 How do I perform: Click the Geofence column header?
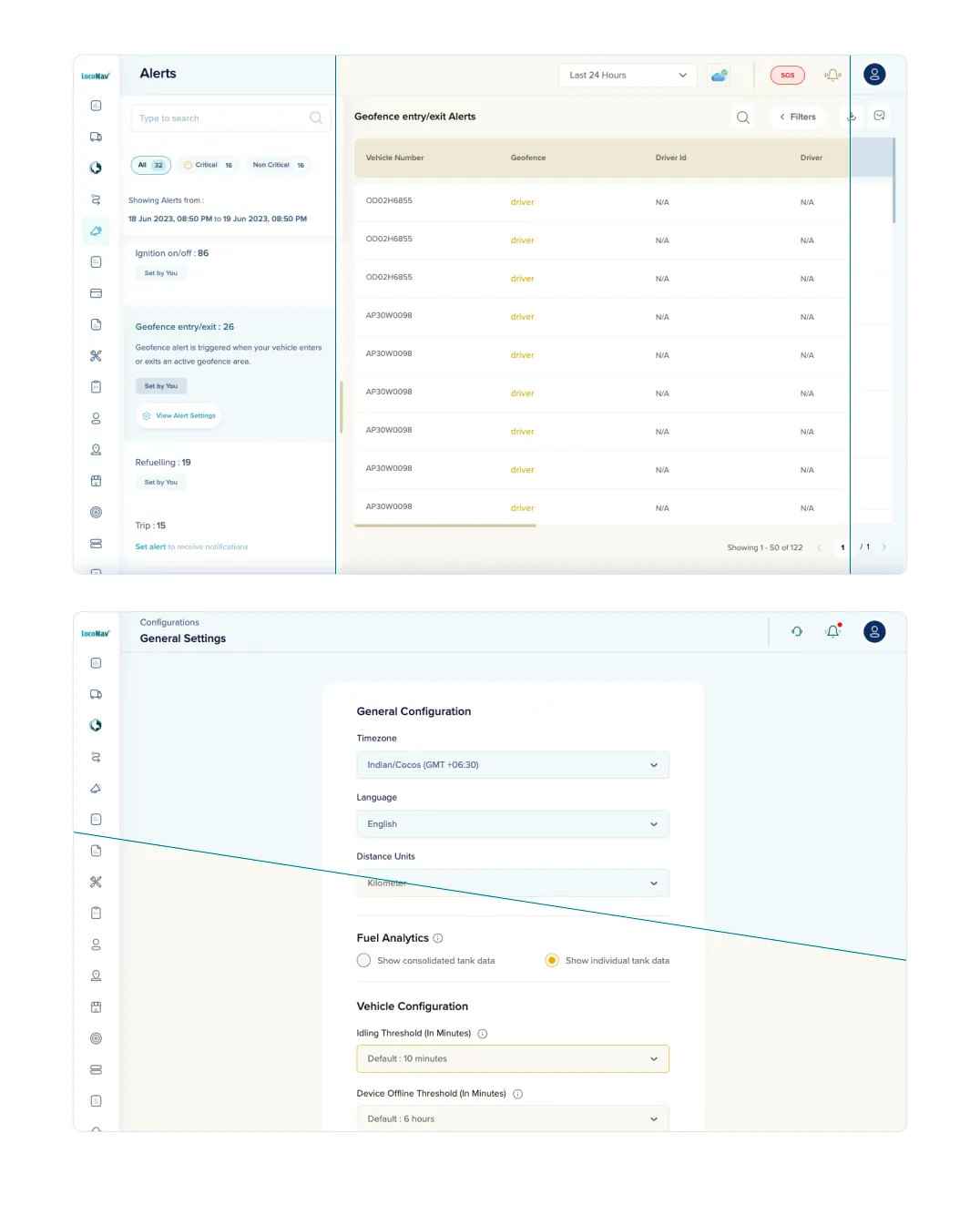tap(528, 158)
